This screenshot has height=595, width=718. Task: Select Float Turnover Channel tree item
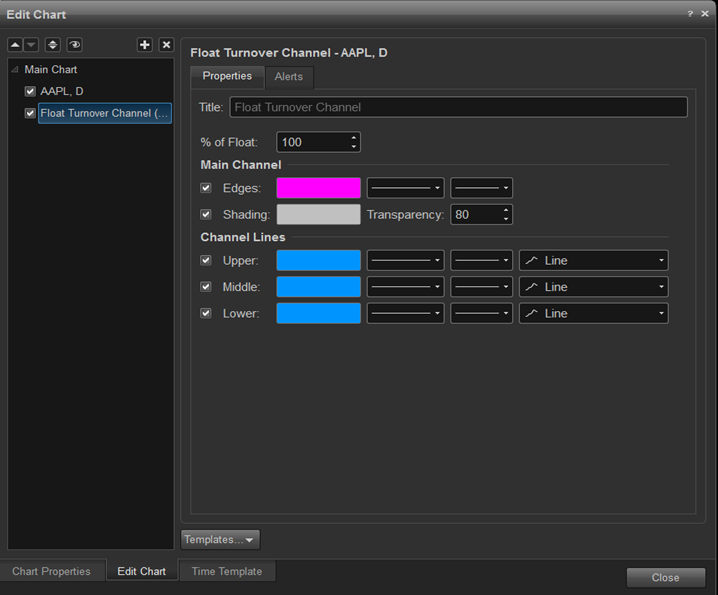pyautogui.click(x=105, y=113)
